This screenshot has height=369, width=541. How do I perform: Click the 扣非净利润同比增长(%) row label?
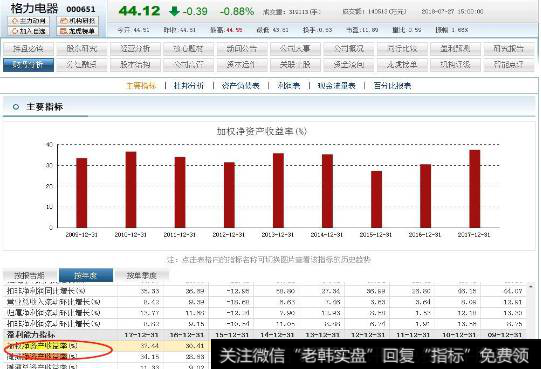tap(46, 291)
